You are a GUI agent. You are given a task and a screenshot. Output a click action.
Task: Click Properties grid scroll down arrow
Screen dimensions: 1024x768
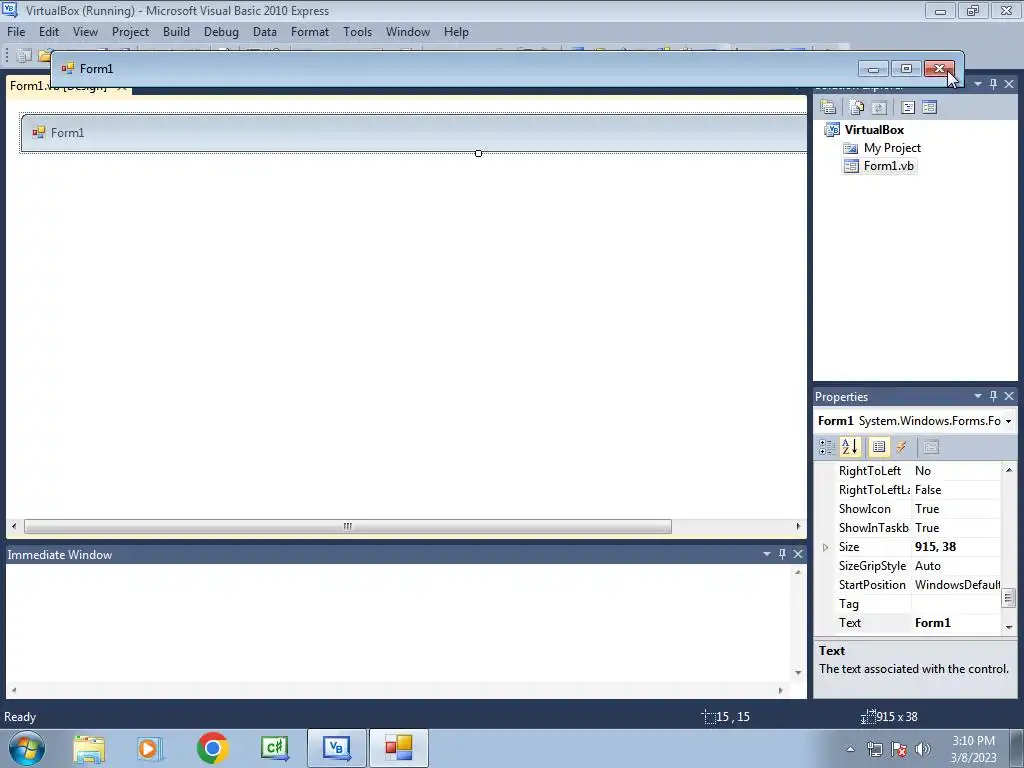1009,627
